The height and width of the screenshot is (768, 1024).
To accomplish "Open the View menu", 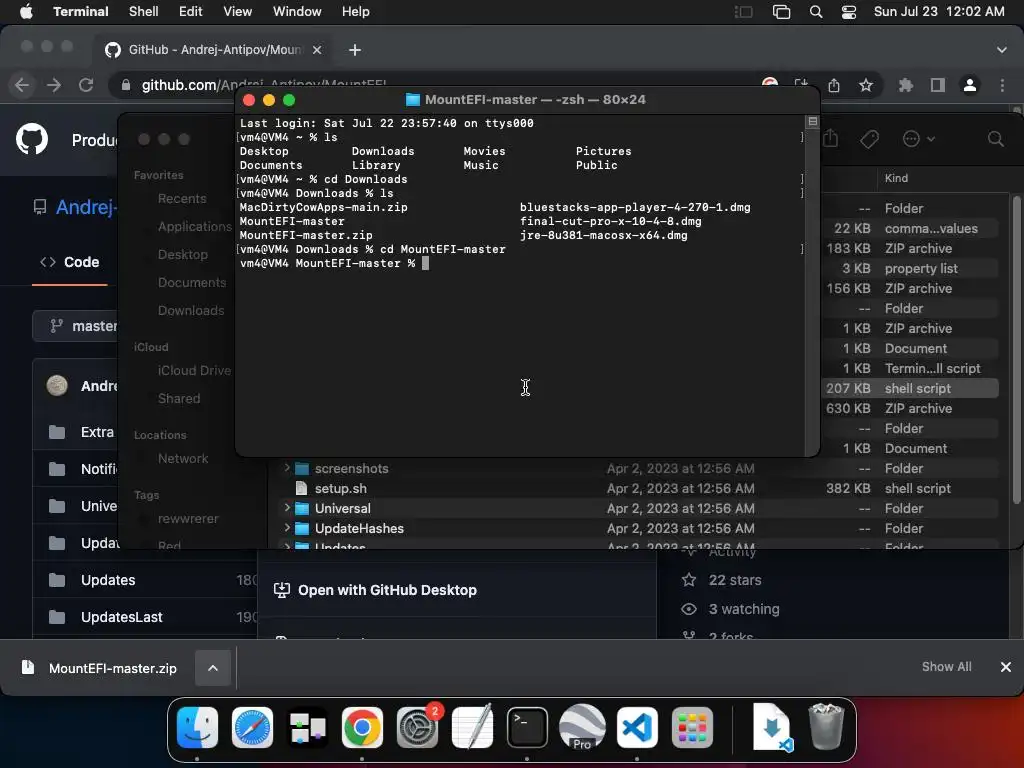I will point(237,11).
